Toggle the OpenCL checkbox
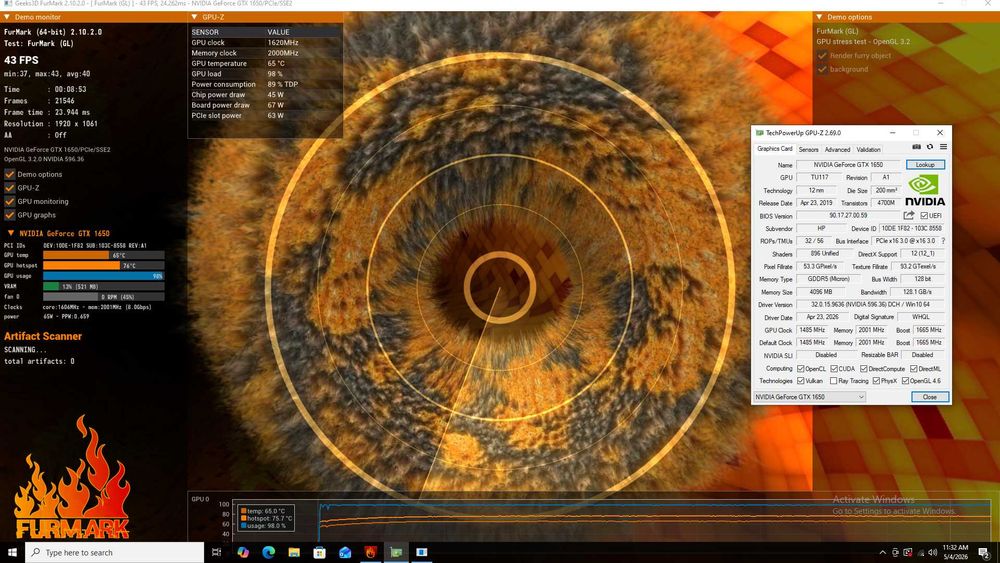 tap(800, 369)
